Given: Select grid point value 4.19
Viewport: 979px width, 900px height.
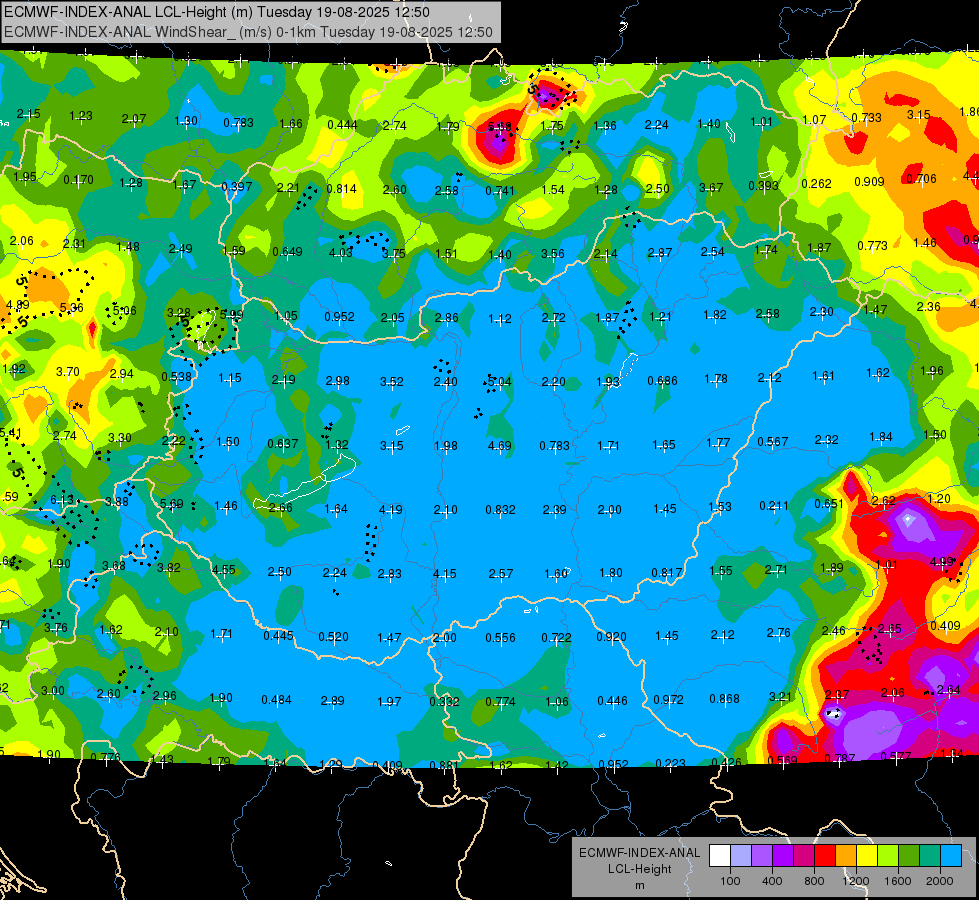Looking at the screenshot, I should [x=390, y=510].
